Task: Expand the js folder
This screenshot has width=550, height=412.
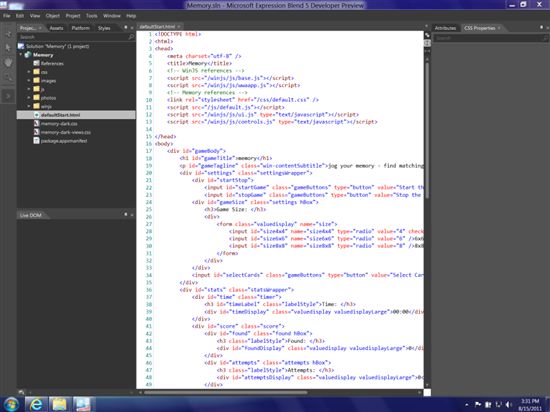Action: point(29,89)
